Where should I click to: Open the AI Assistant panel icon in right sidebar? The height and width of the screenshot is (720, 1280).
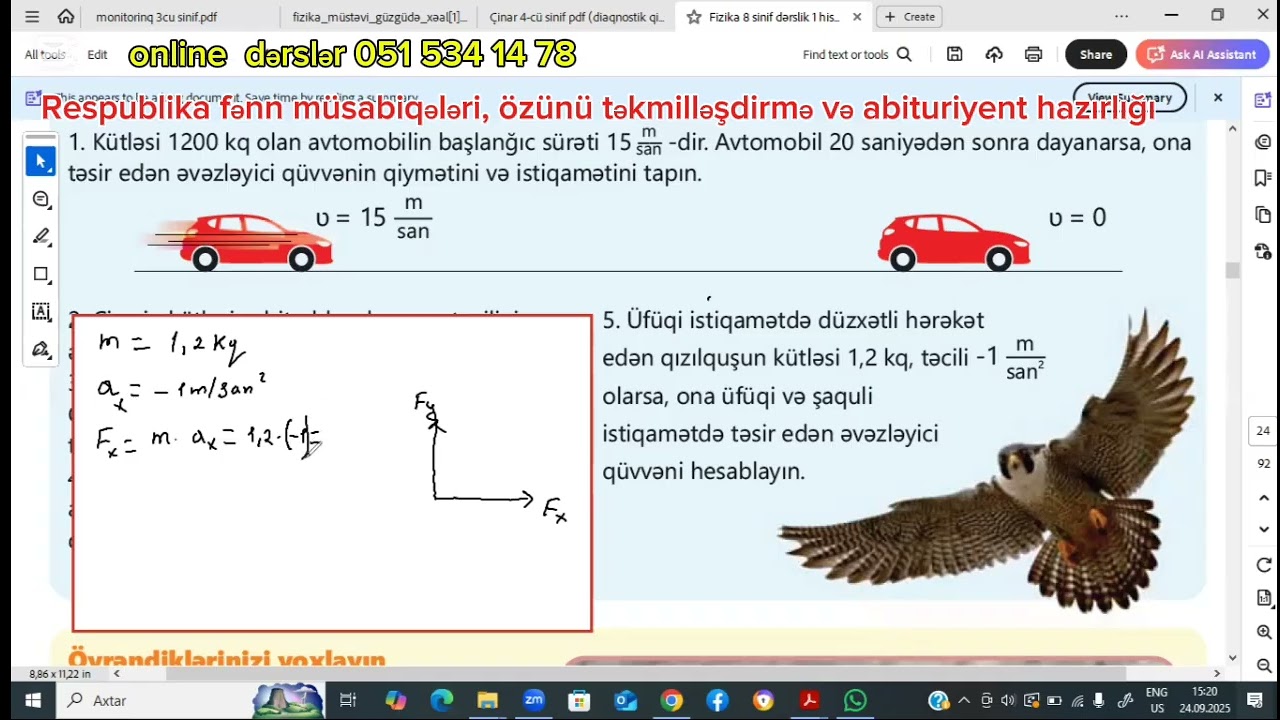click(1263, 100)
